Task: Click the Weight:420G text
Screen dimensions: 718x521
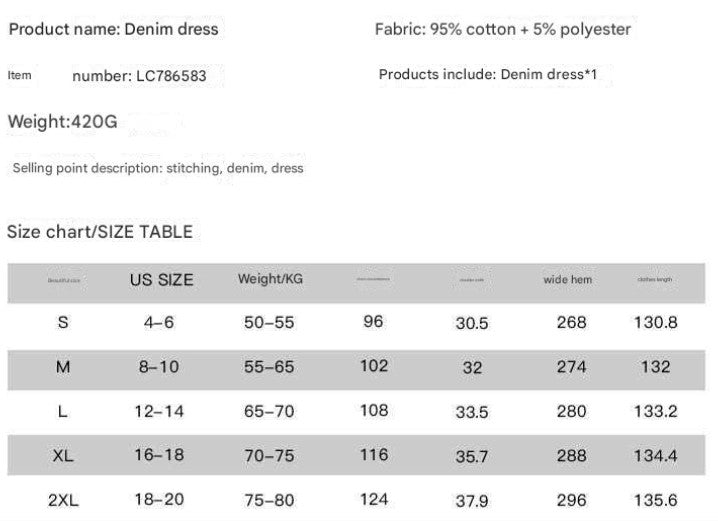Action: pos(63,122)
